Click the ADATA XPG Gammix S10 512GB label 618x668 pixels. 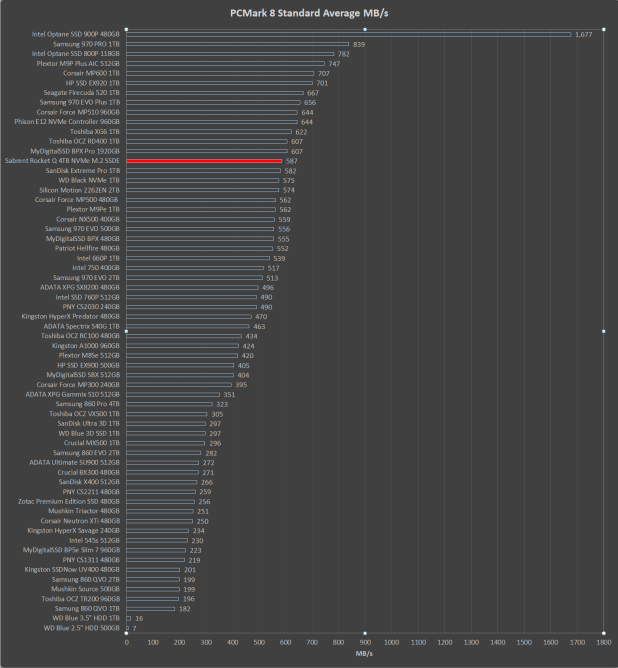coord(72,394)
